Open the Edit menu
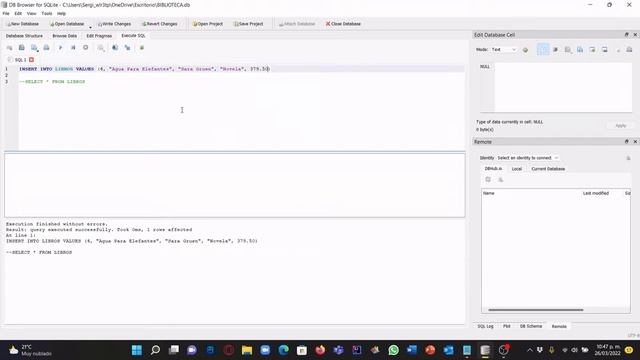This screenshot has height=360, width=640. pyautogui.click(x=18, y=13)
